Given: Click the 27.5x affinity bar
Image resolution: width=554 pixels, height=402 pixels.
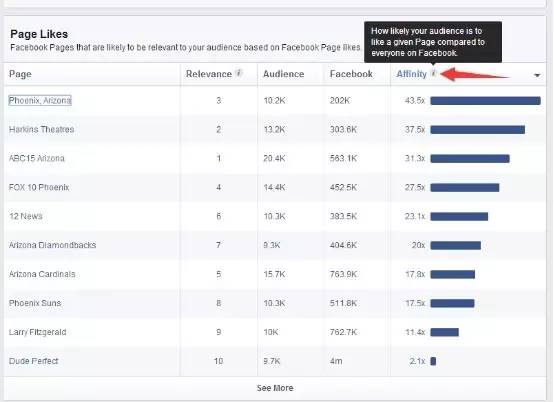Looking at the screenshot, I should pos(465,188).
